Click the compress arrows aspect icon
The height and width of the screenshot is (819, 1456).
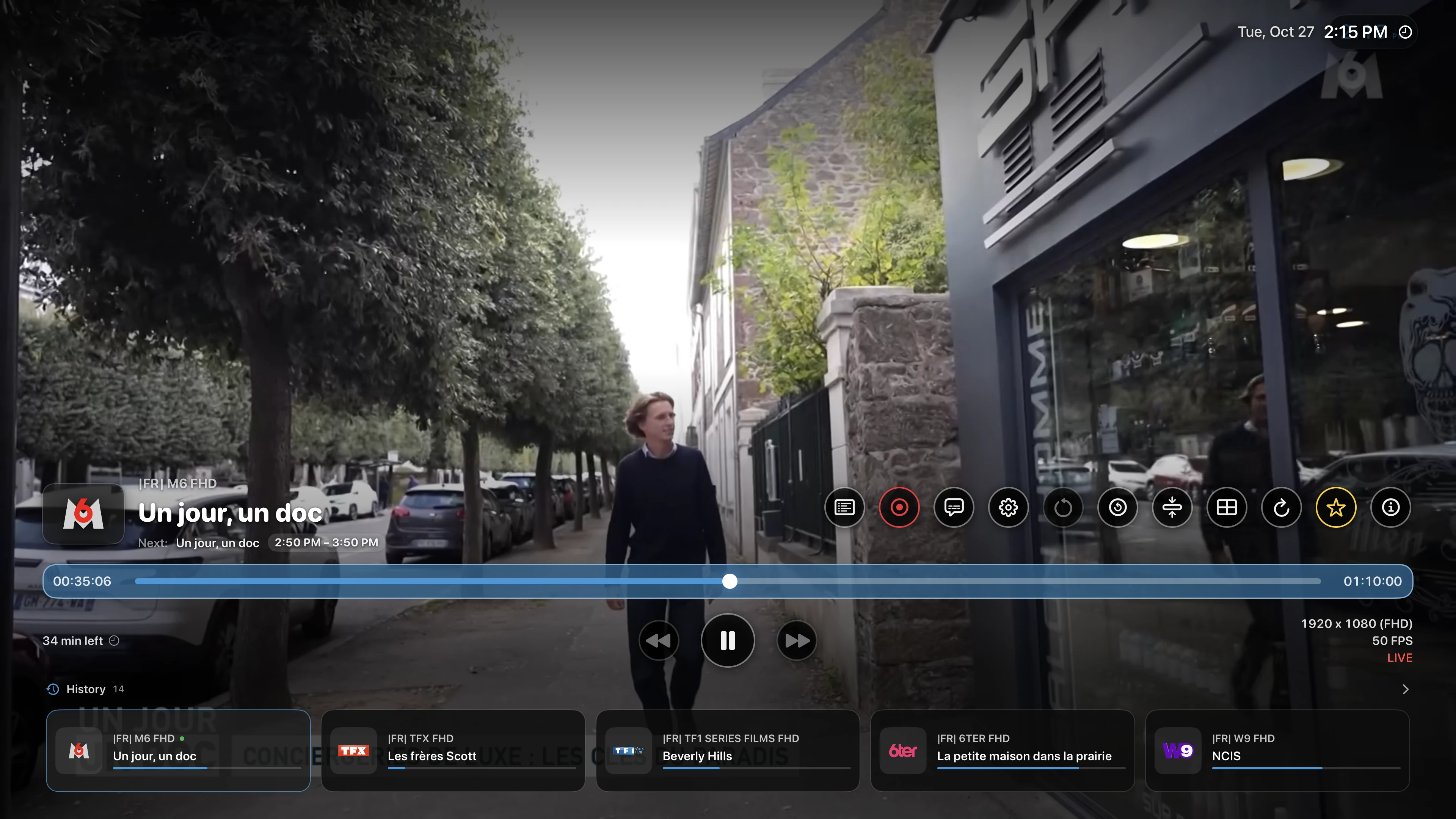1172,508
